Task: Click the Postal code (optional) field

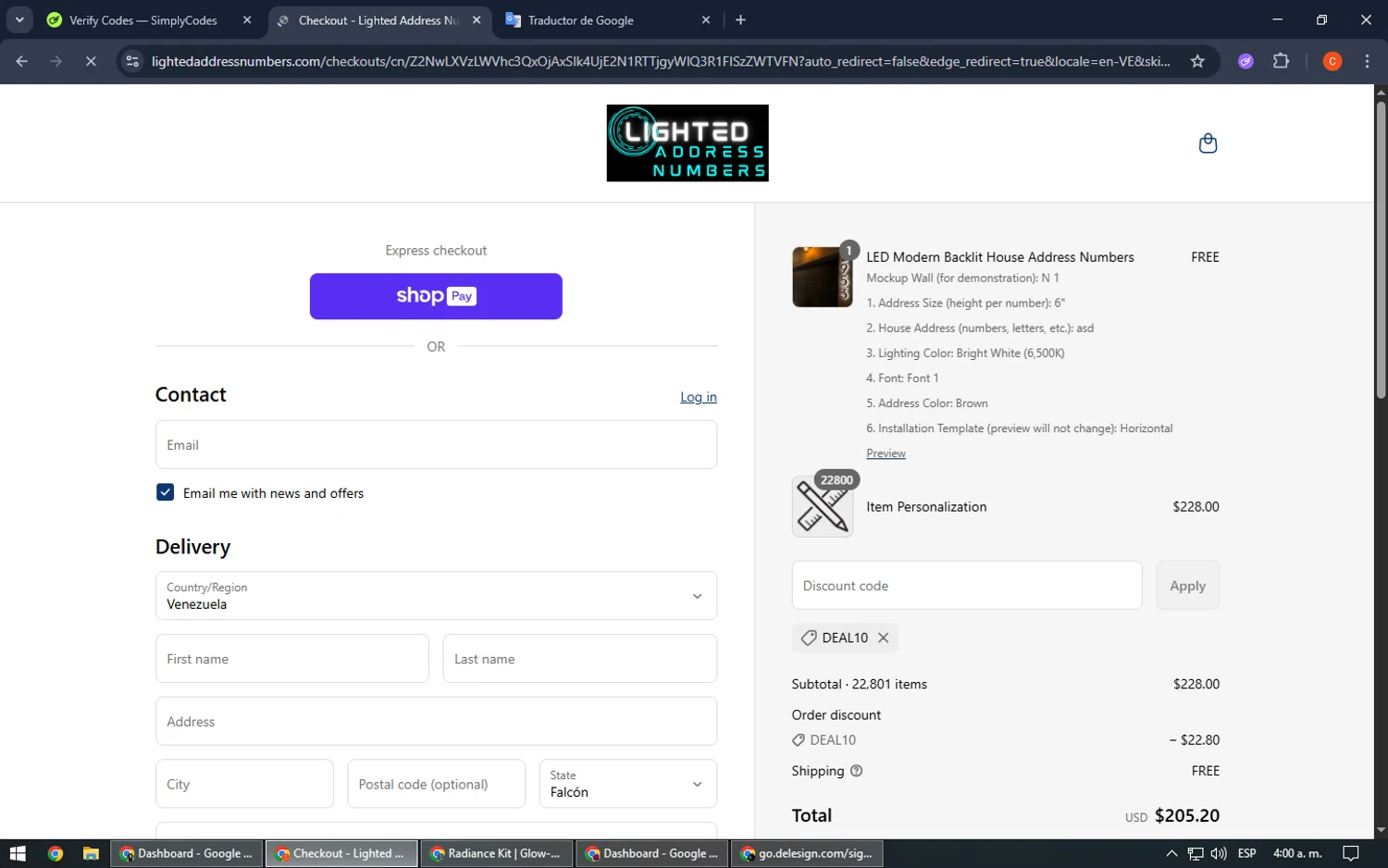Action: click(x=436, y=784)
